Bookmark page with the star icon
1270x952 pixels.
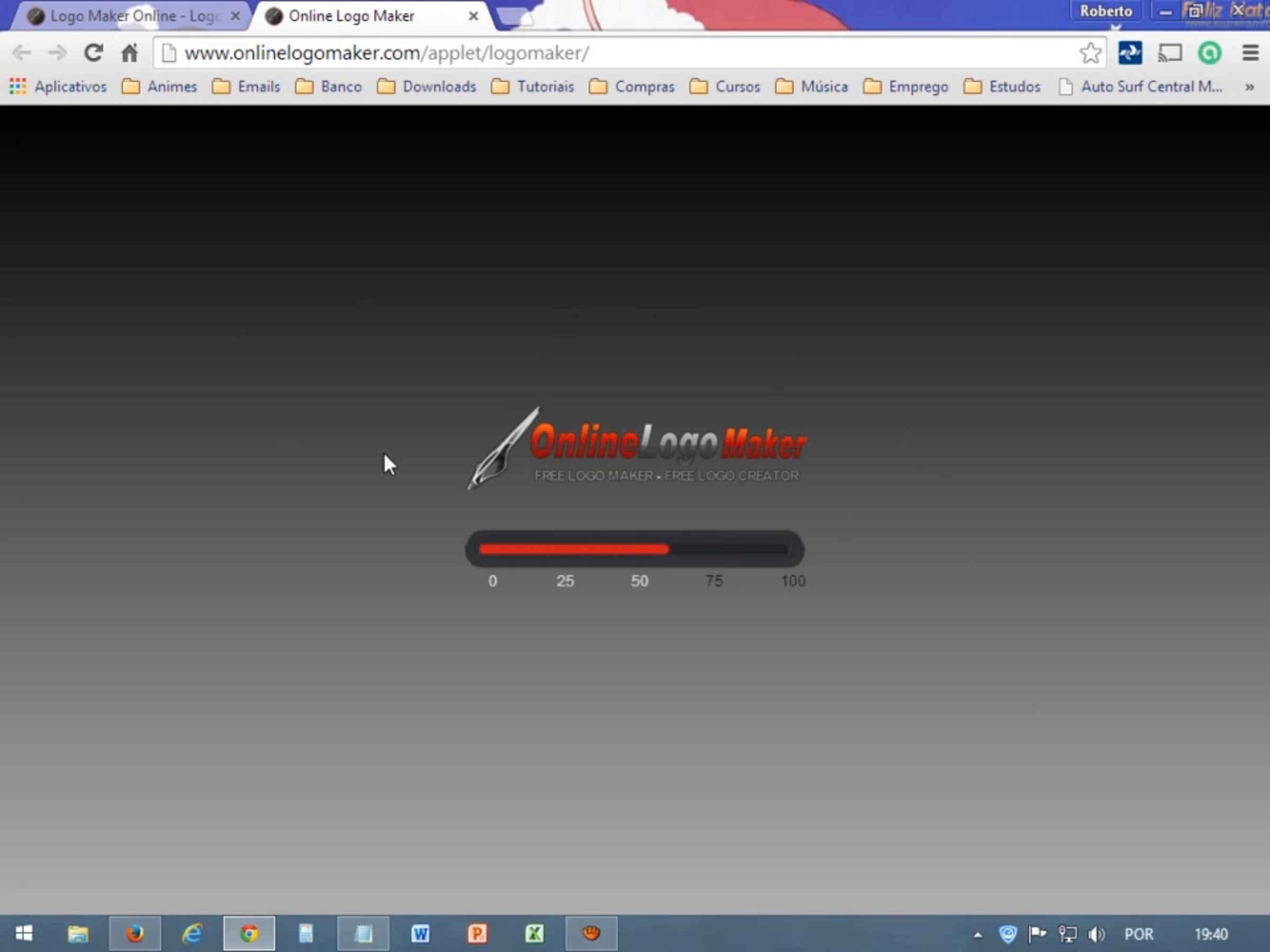coord(1089,53)
